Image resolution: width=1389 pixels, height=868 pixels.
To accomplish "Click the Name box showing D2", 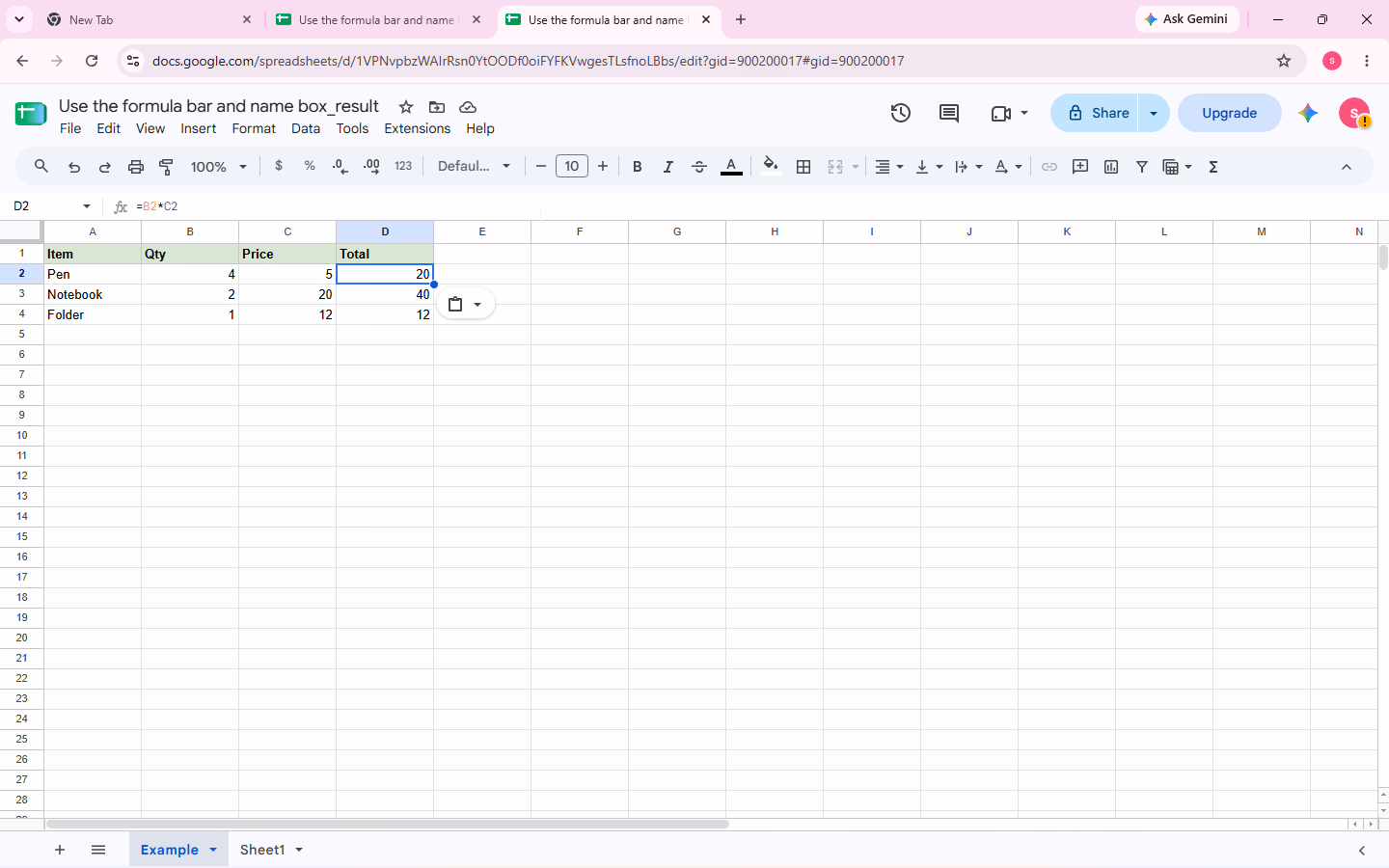I will (52, 206).
